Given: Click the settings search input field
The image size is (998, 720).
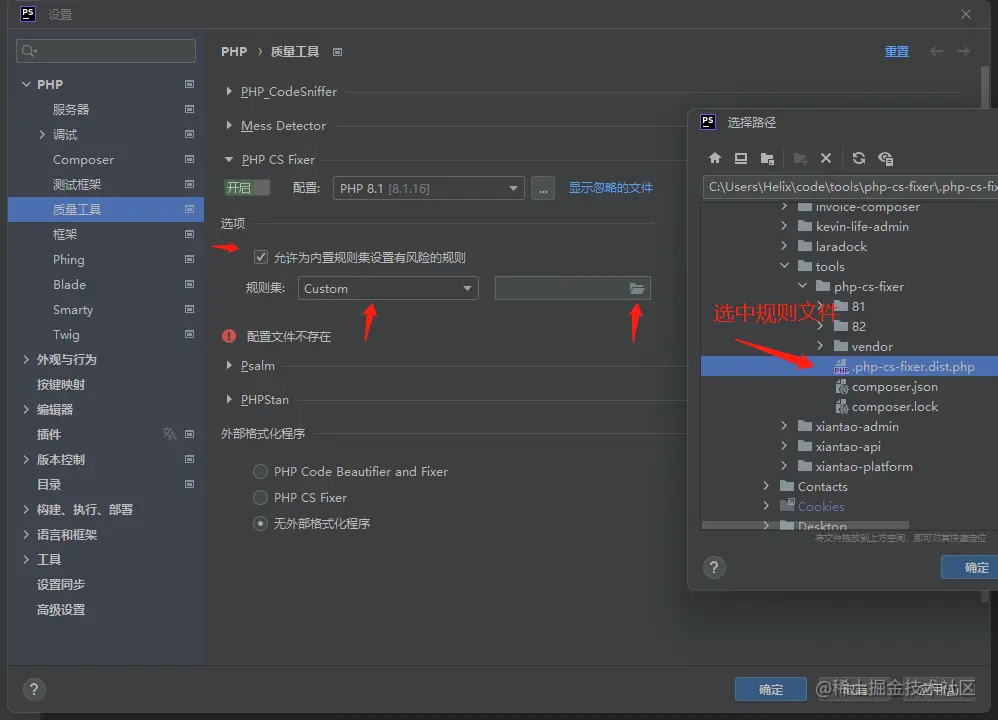Looking at the screenshot, I should pyautogui.click(x=106, y=51).
